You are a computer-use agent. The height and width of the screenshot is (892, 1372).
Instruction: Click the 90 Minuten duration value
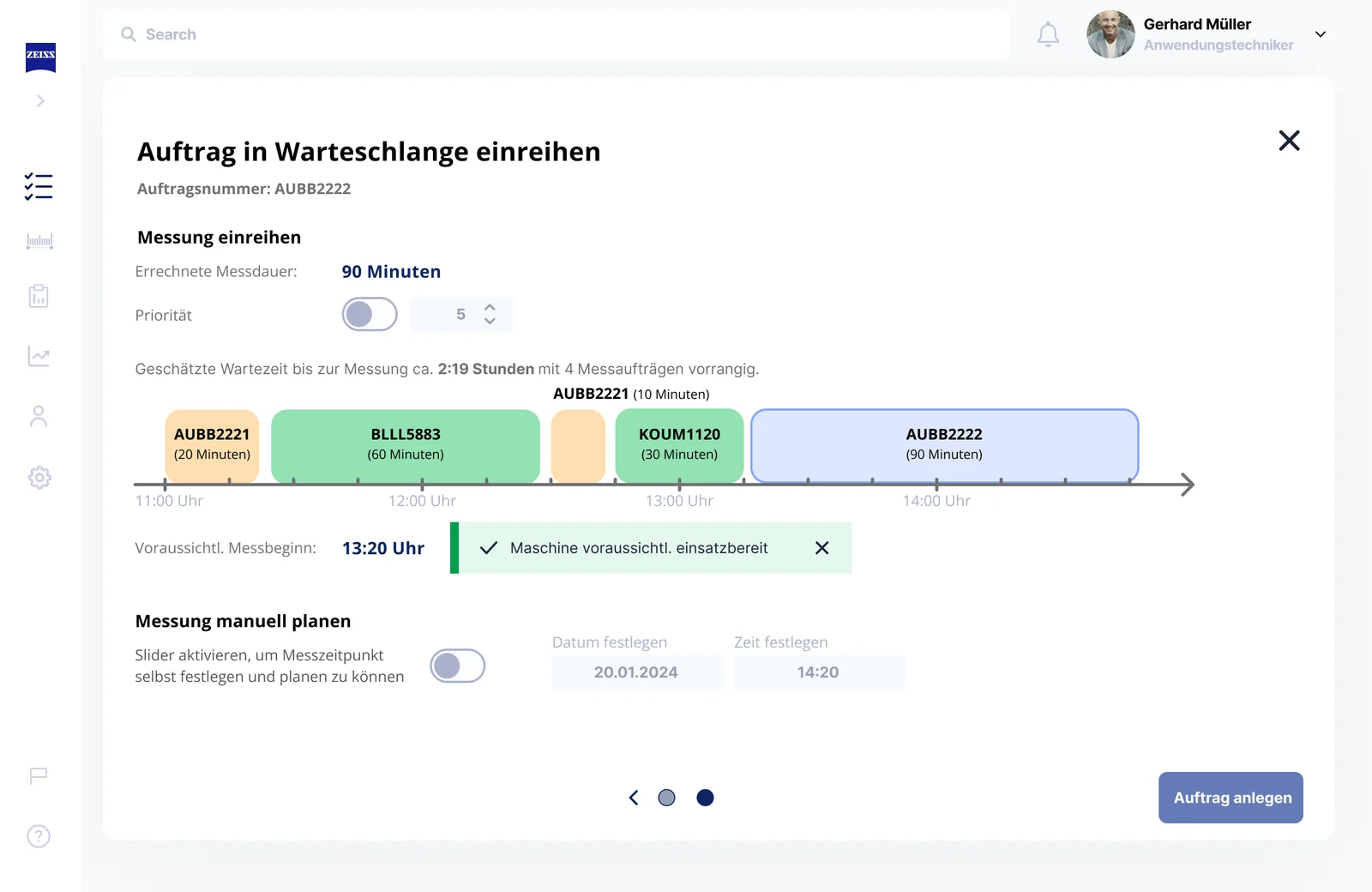[x=391, y=272]
